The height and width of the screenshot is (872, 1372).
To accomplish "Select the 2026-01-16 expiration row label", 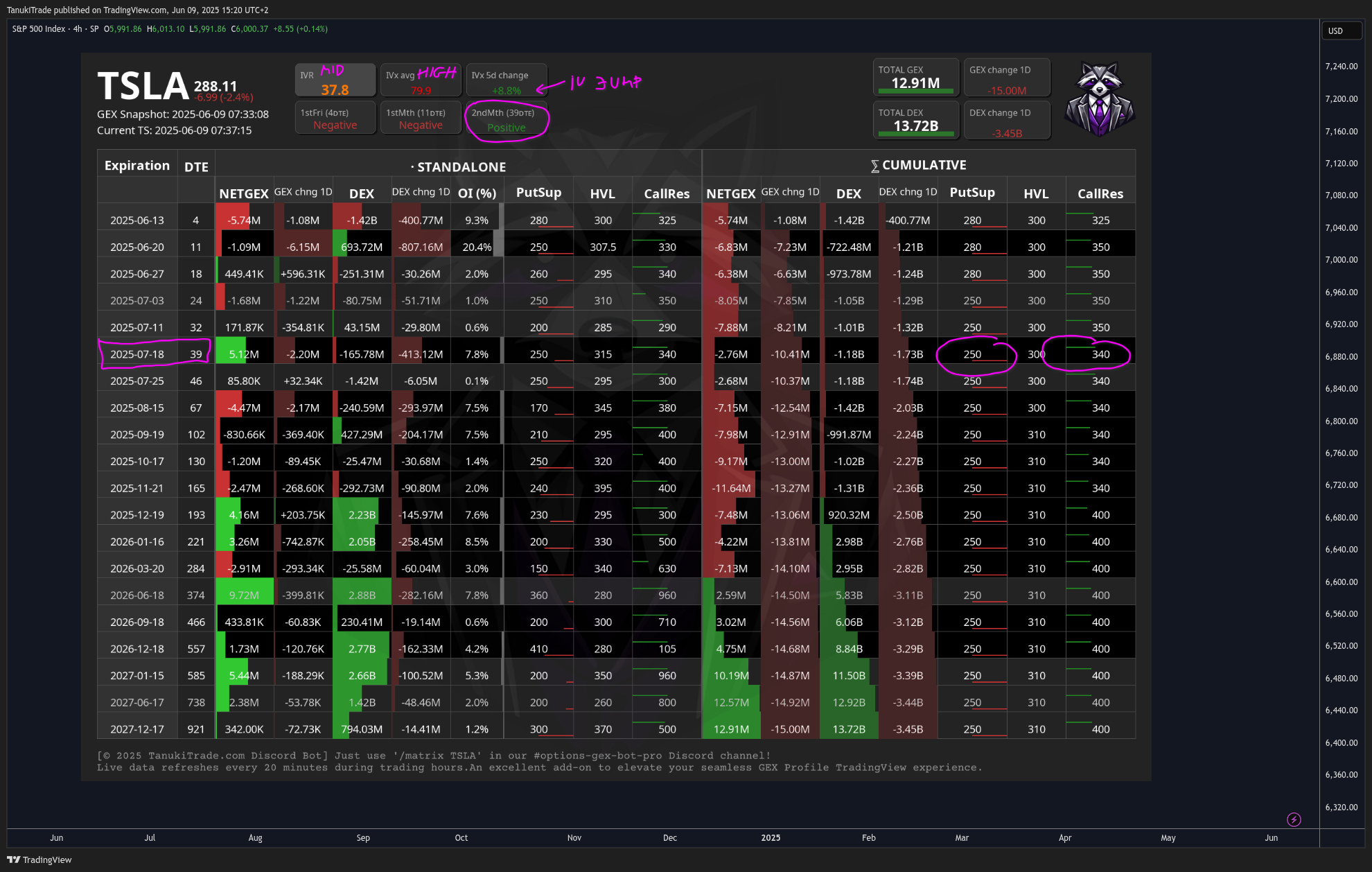I will 137,542.
